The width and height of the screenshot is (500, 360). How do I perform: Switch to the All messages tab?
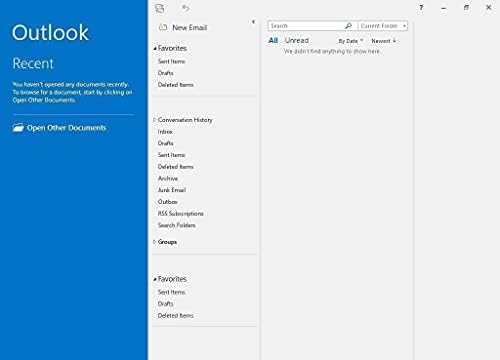(x=273, y=40)
